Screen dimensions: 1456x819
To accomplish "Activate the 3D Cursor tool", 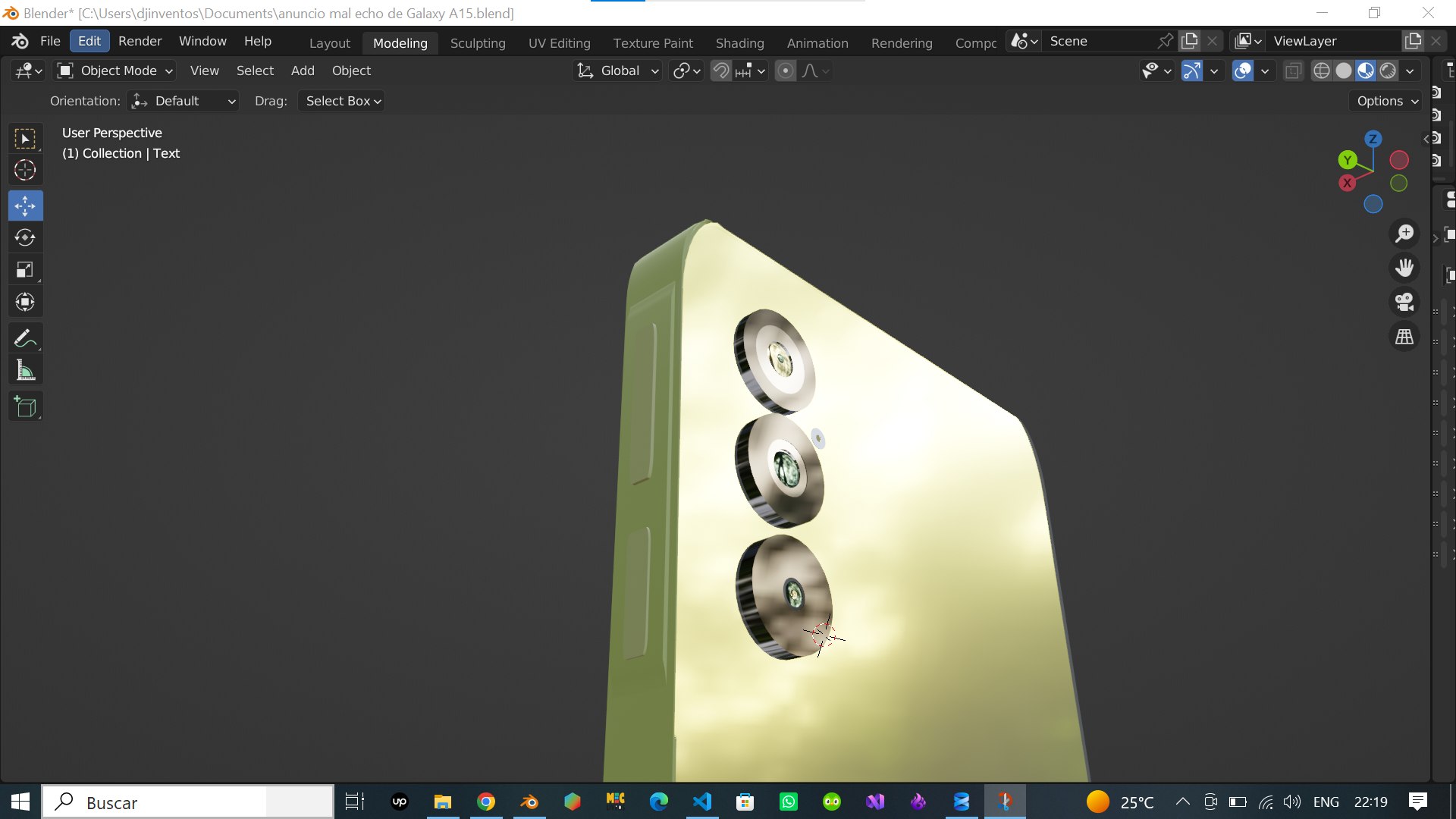I will (25, 171).
